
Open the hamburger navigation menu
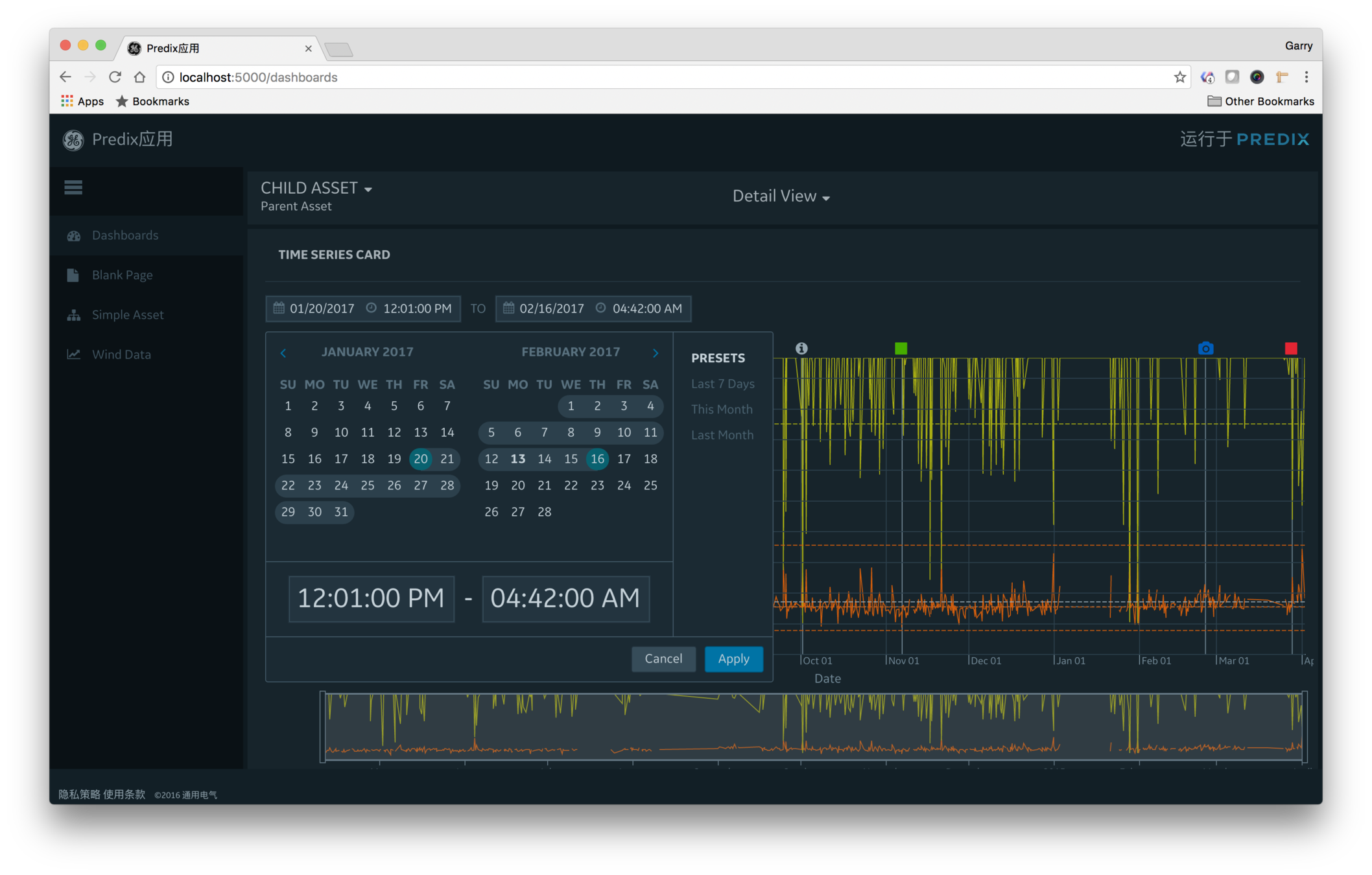73,187
